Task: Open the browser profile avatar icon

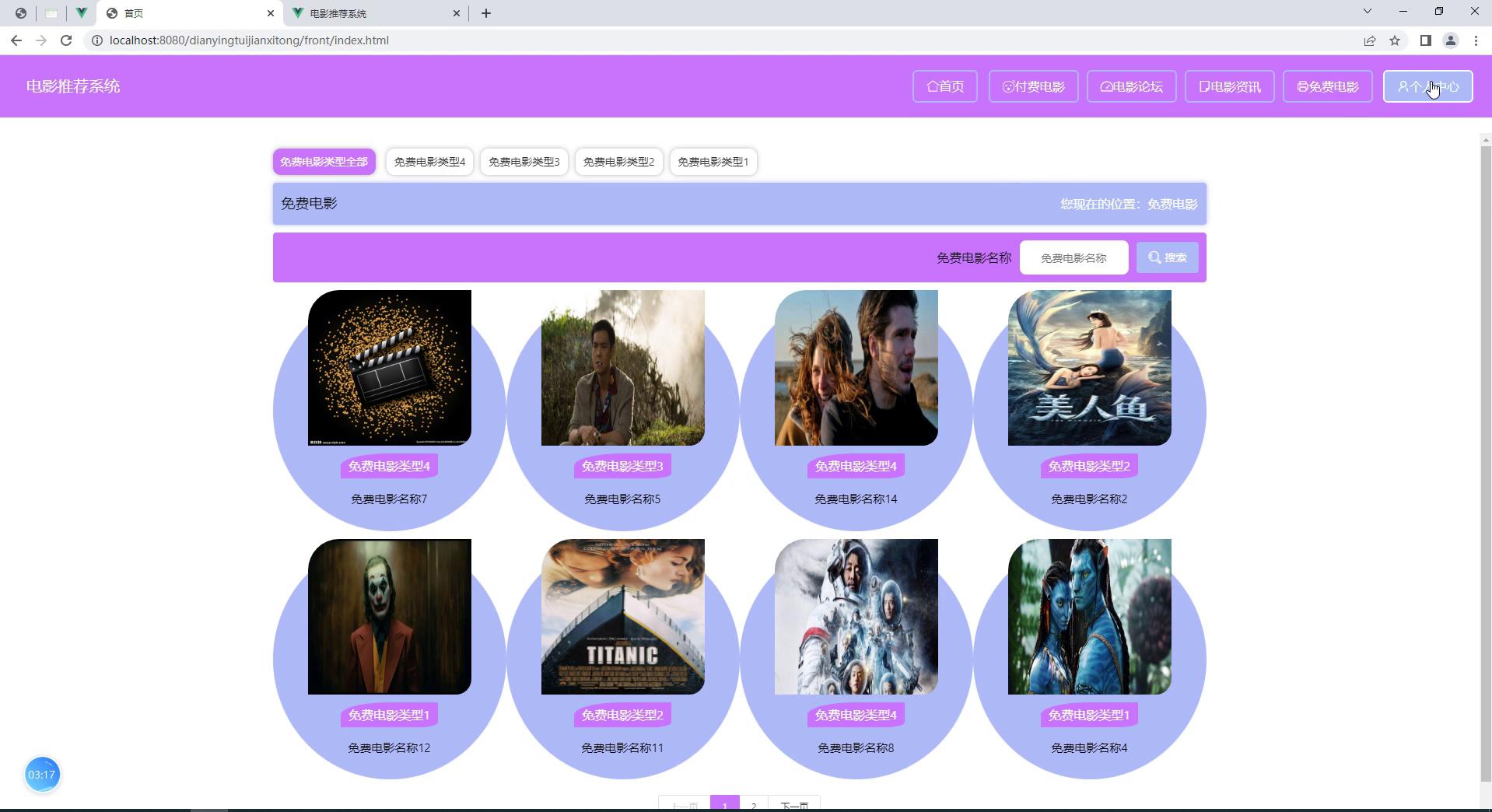Action: (x=1451, y=40)
